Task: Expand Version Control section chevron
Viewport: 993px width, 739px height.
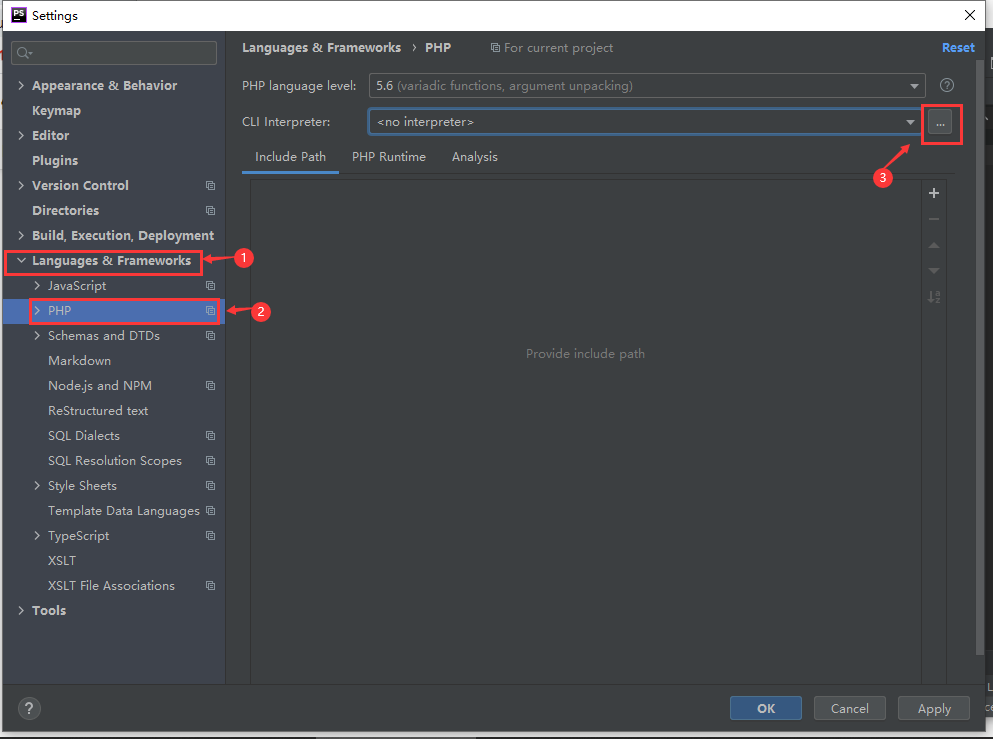Action: pos(21,186)
